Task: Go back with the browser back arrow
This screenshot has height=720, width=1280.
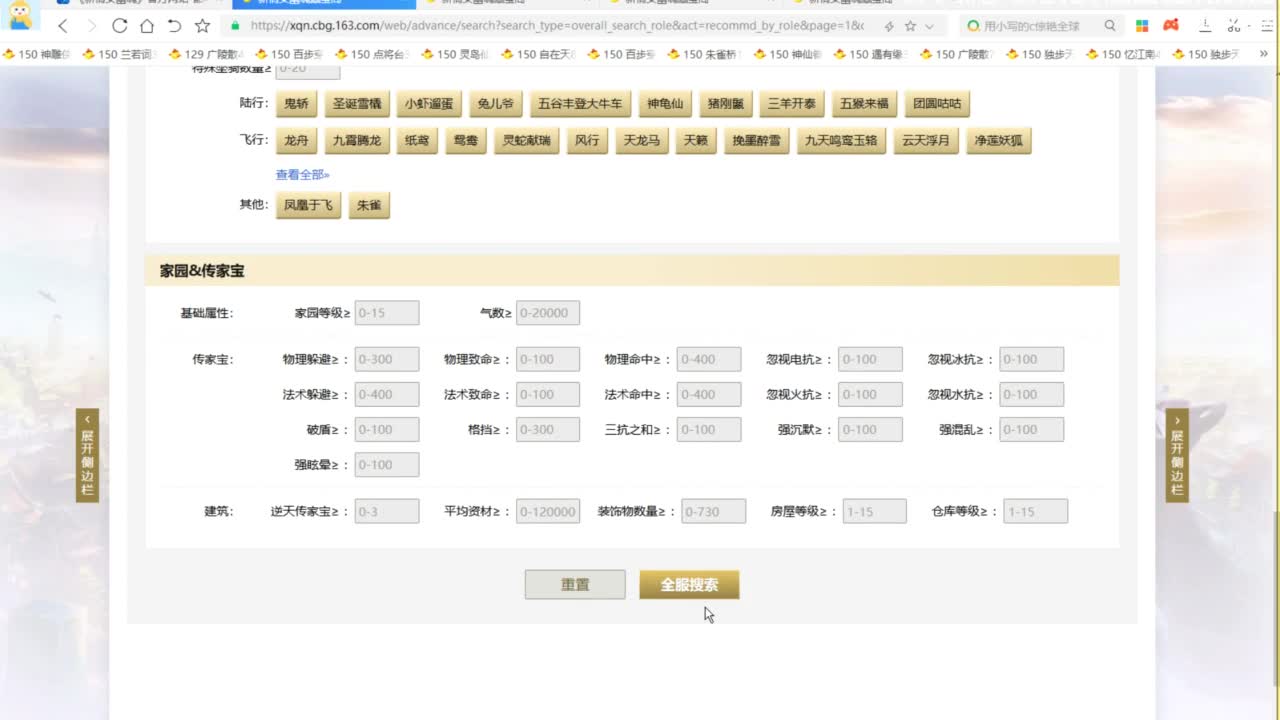Action: [x=63, y=26]
